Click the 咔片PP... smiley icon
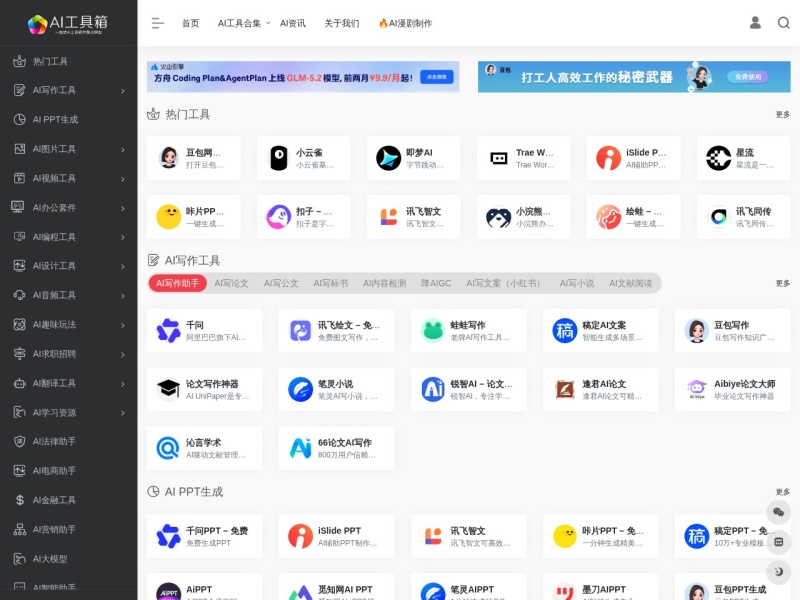The width and height of the screenshot is (800, 600). tap(169, 217)
